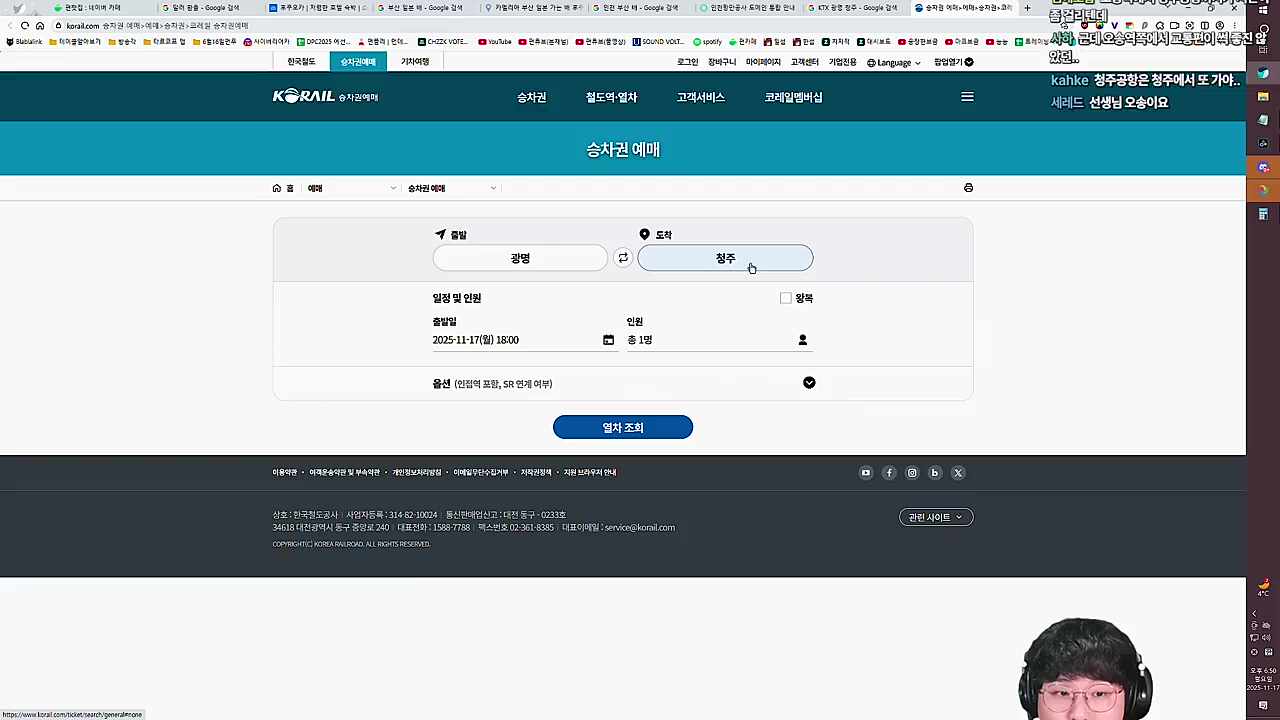Enable the 왕복 round-trip checkbox
1280x720 pixels.
(786, 297)
